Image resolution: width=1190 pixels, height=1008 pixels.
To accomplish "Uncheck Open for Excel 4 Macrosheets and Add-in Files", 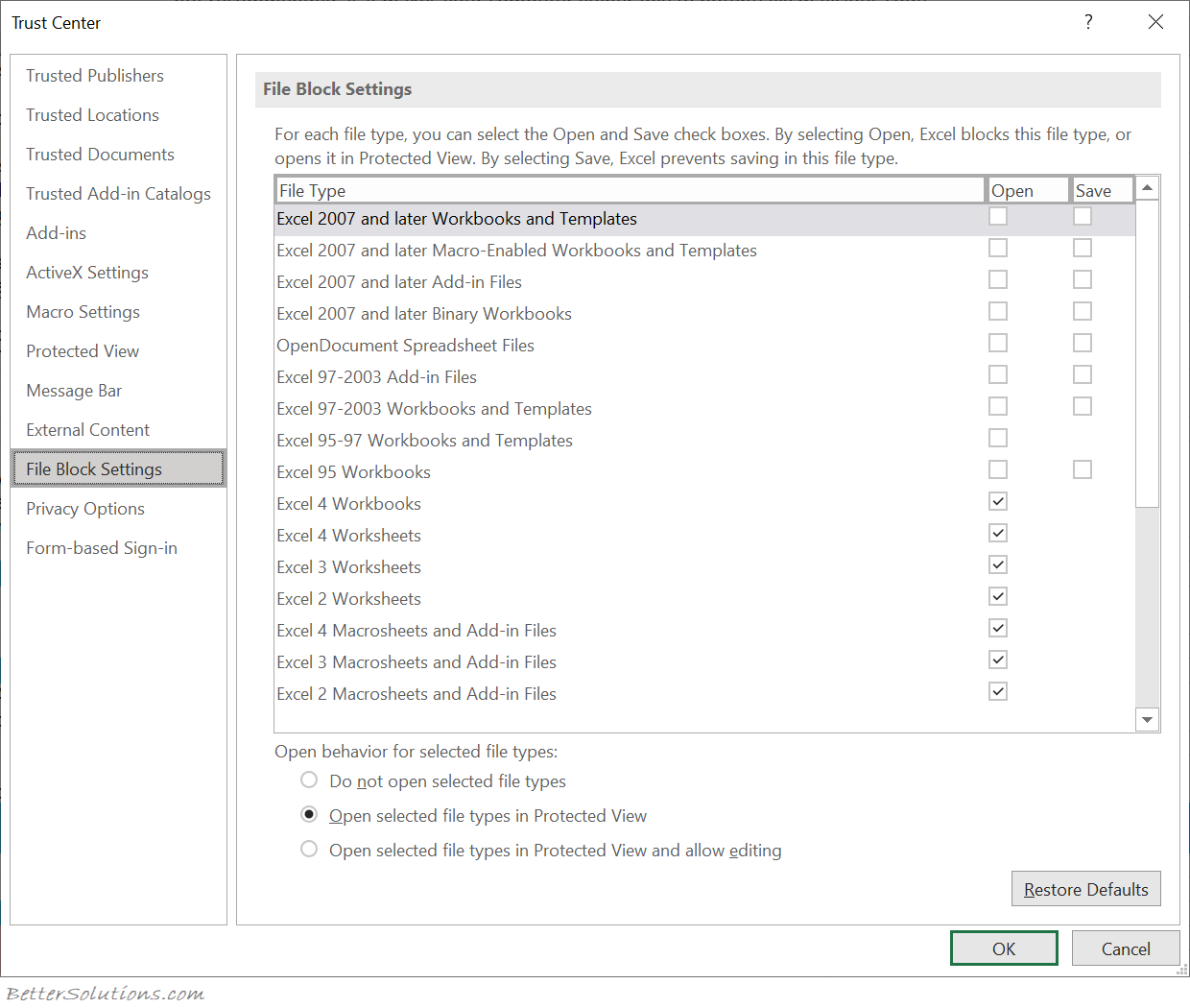I will pos(998,628).
